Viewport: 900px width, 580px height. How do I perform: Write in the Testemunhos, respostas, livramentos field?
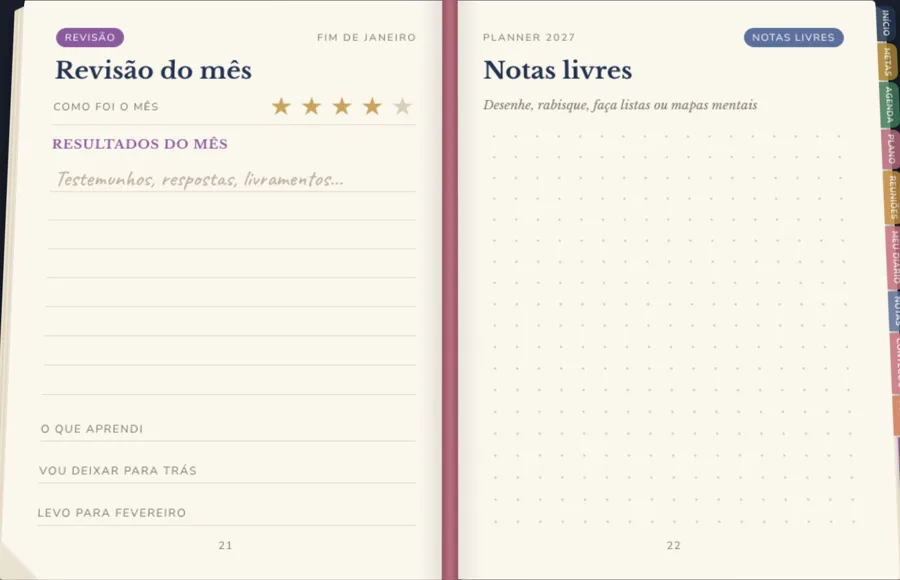[232, 179]
